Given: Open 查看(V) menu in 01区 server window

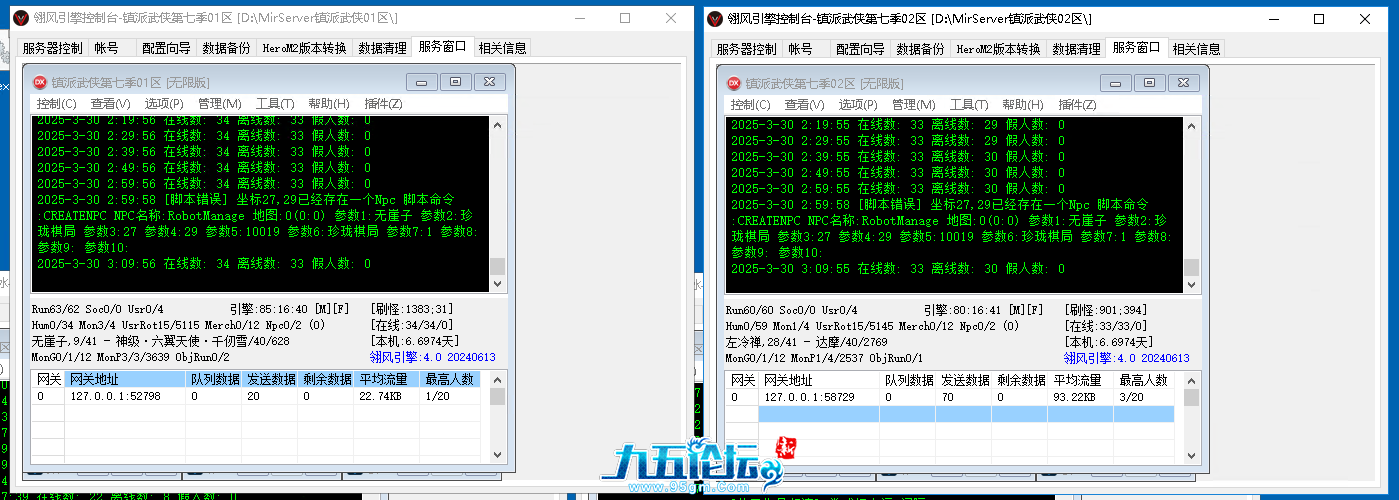Looking at the screenshot, I should (110, 103).
